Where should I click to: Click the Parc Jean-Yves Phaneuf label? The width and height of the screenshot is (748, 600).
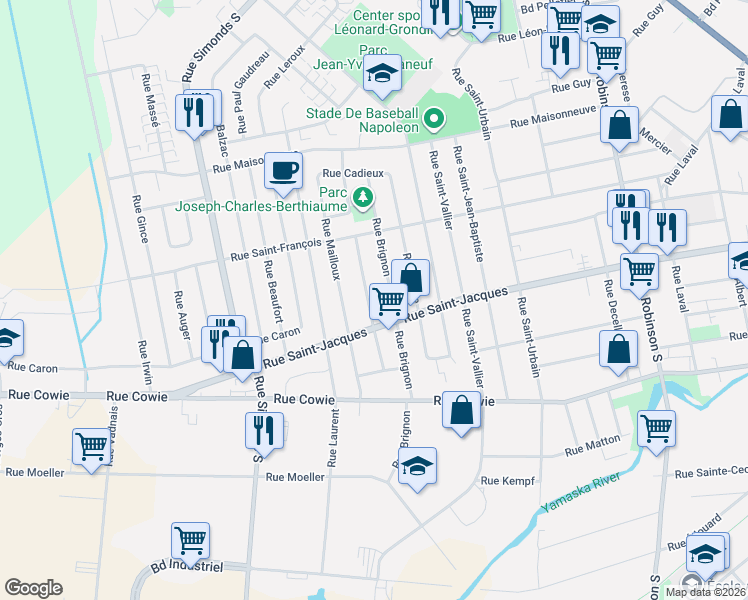[x=373, y=57]
